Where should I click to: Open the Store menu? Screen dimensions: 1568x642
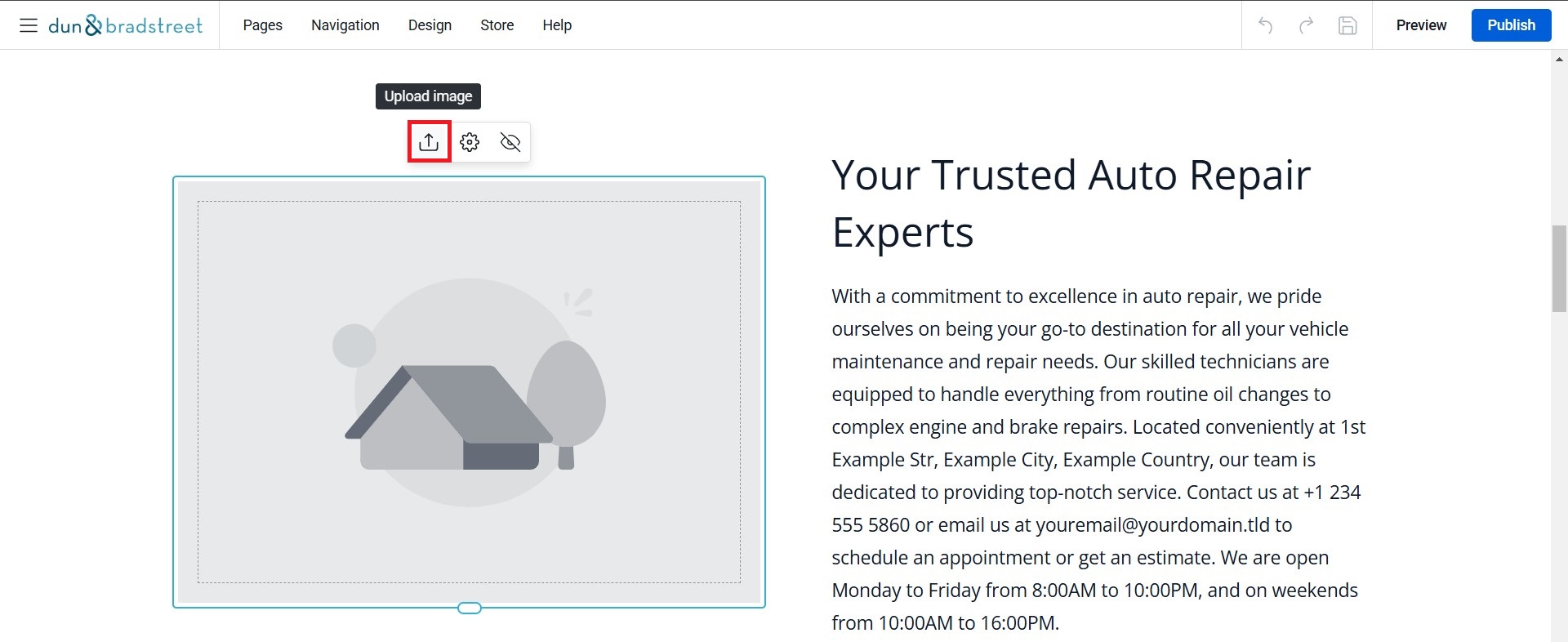(x=497, y=25)
